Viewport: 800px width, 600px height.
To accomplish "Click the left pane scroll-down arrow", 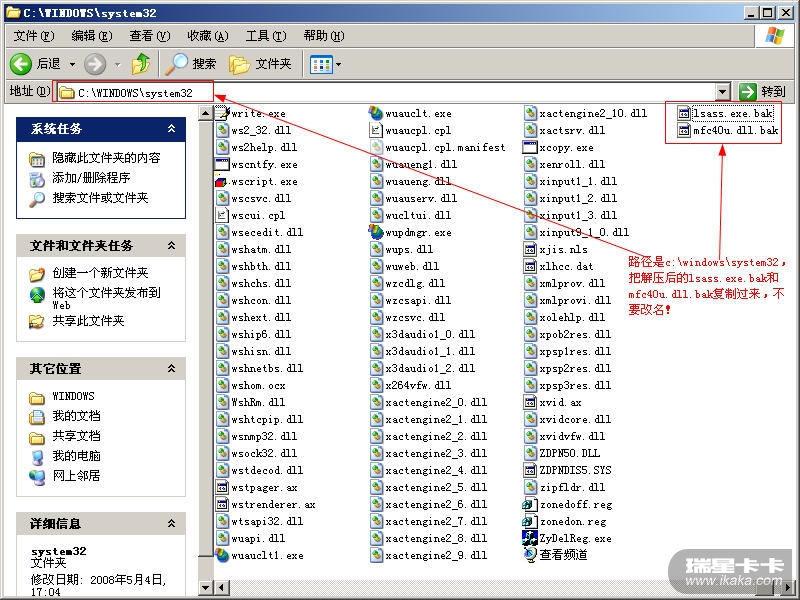I will tap(205, 587).
